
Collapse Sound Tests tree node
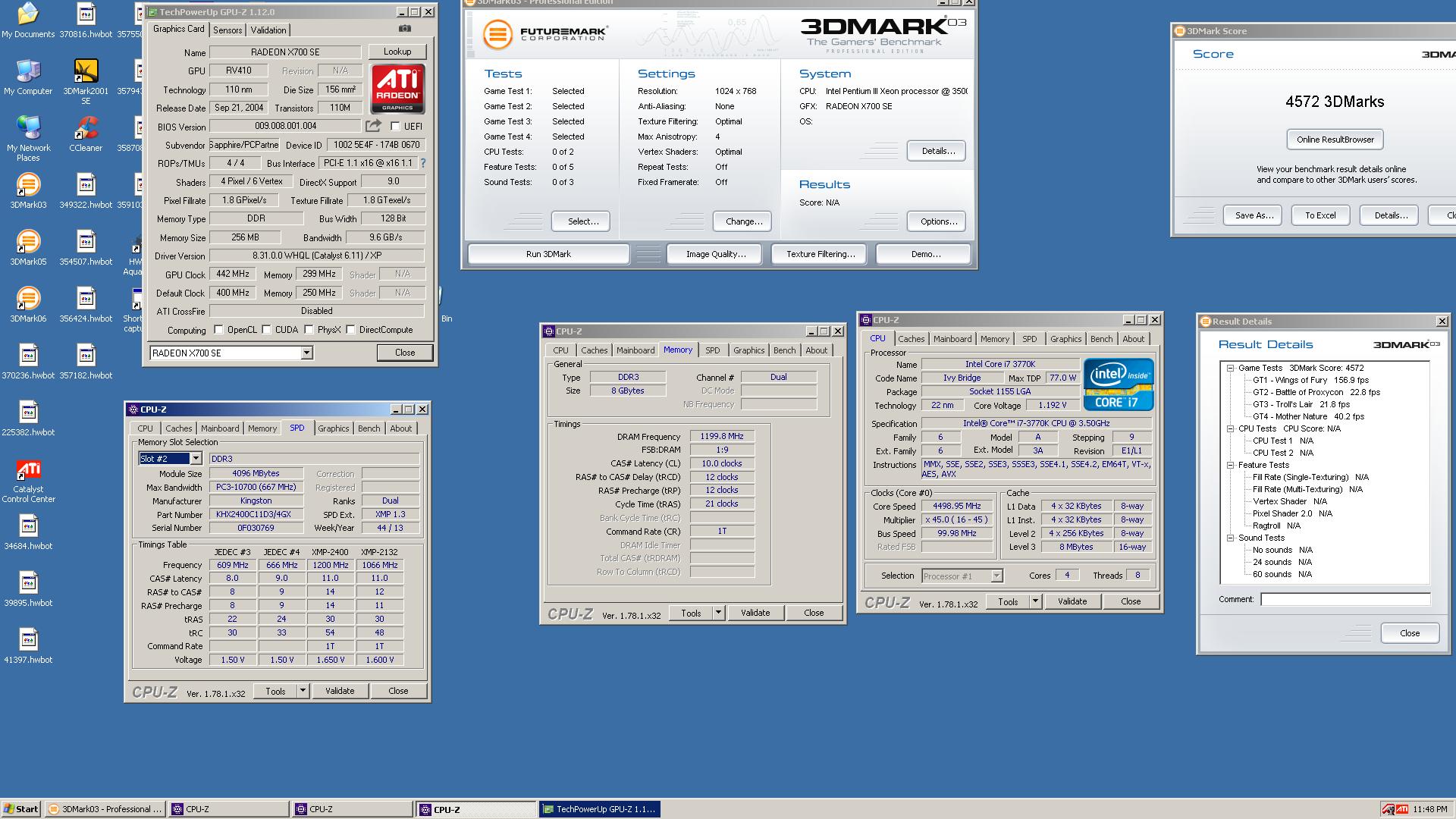click(x=1230, y=538)
